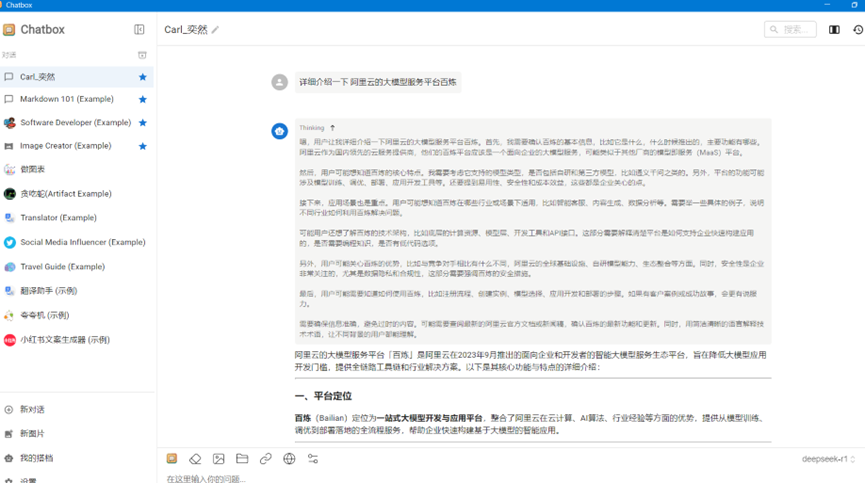Open Social Media Influencer (Example) chat
The height and width of the screenshot is (483, 865).
[x=77, y=242]
